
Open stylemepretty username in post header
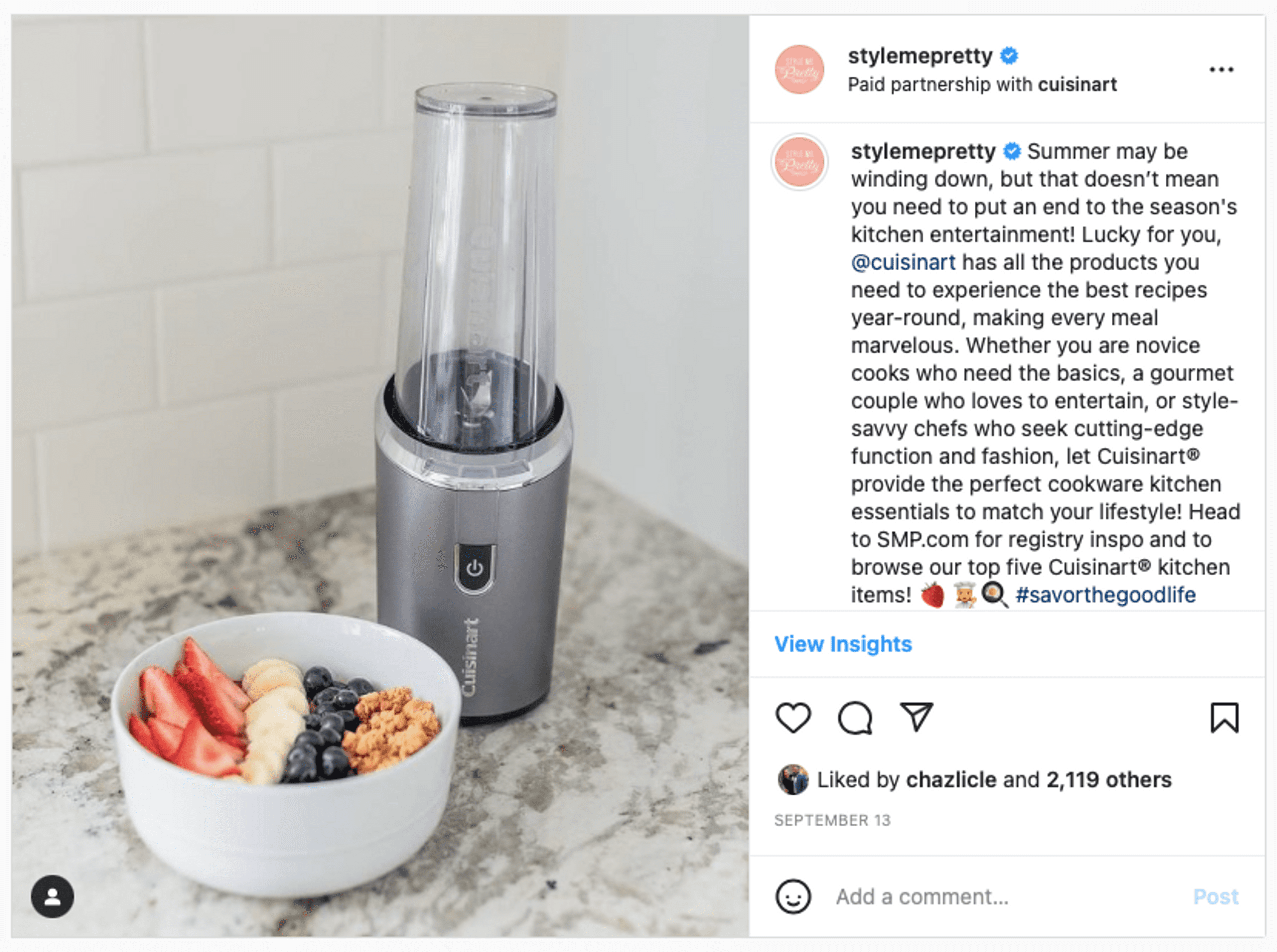coord(920,56)
